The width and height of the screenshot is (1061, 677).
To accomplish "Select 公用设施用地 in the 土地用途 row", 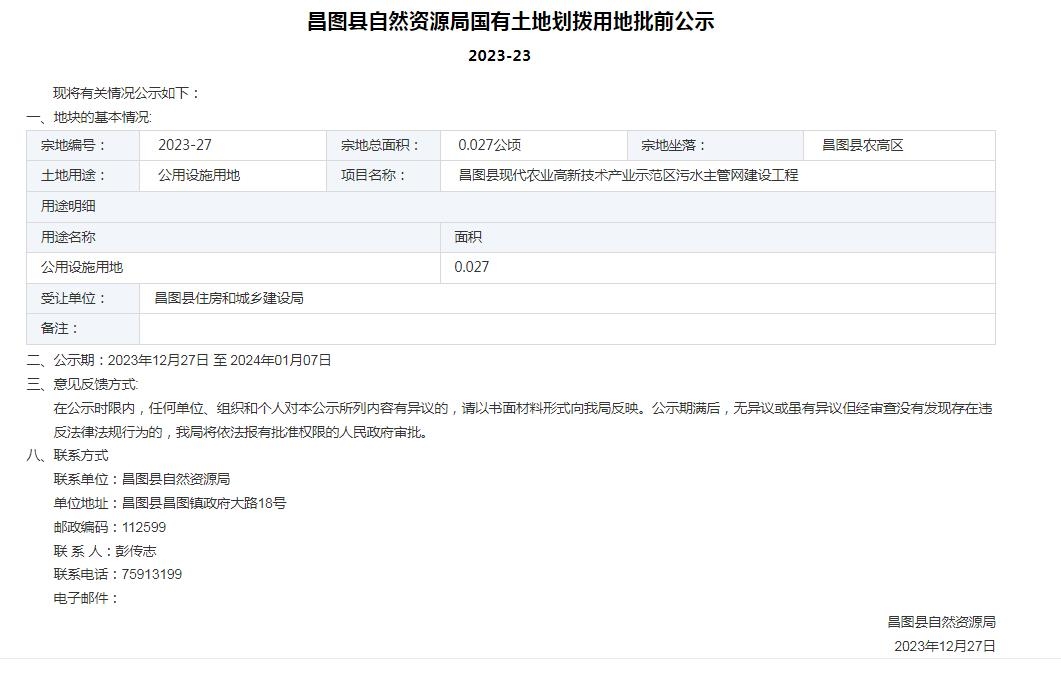I will point(199,176).
